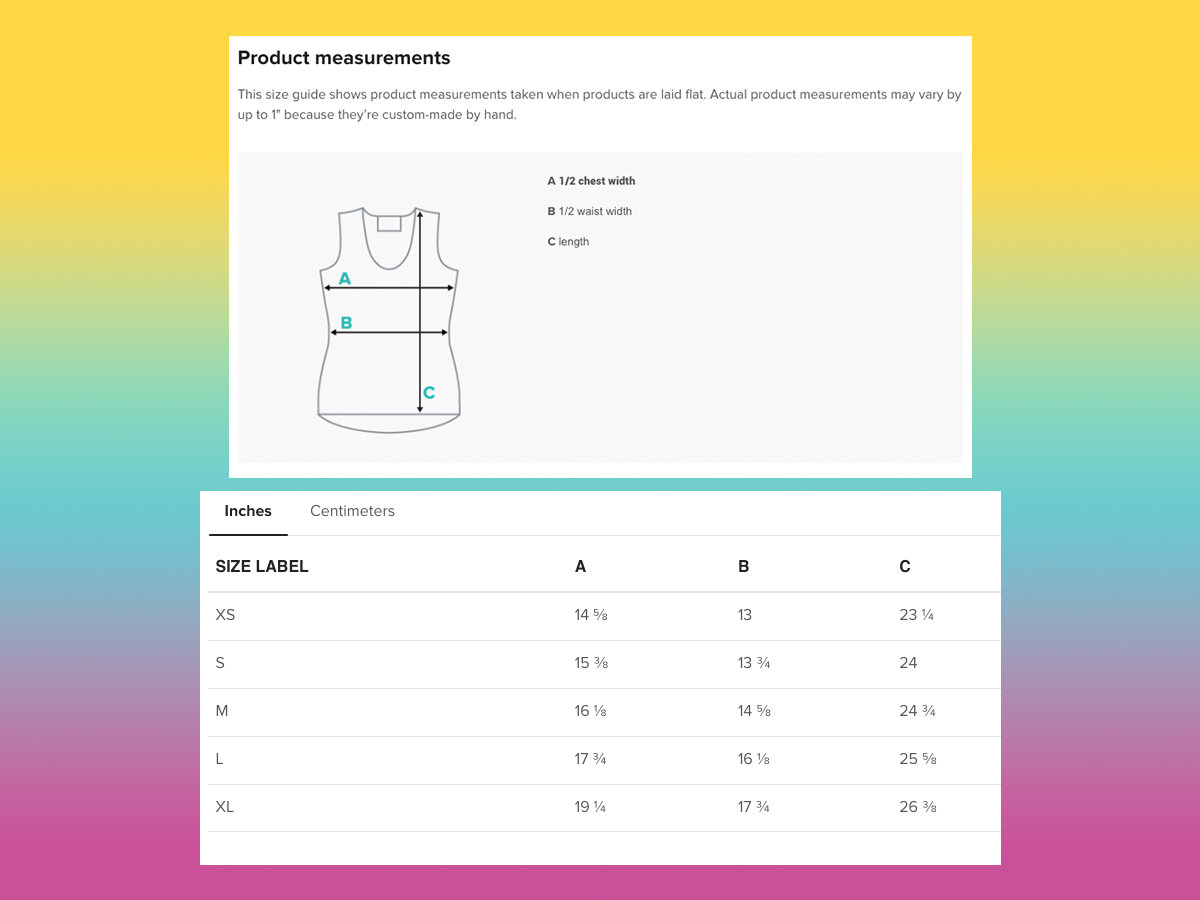1200x900 pixels.
Task: Click the teal B label on the diagram
Action: (x=346, y=323)
